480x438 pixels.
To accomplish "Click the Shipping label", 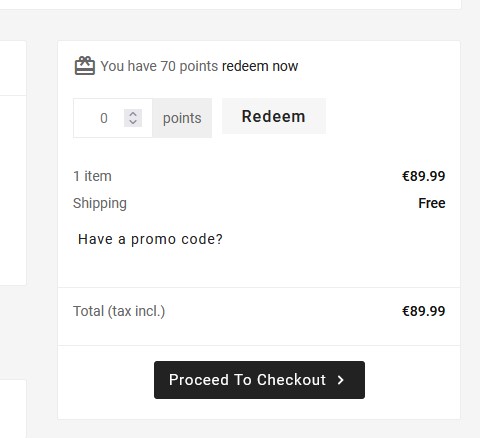I will (x=100, y=203).
